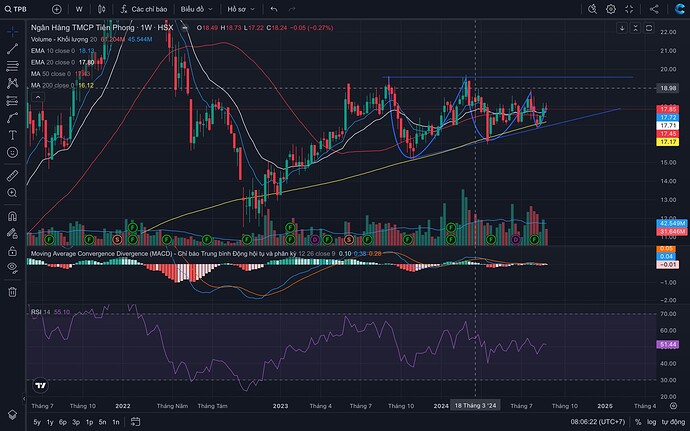690x431 pixels.
Task: Select the forecast/position projection tool
Action: 12,101
